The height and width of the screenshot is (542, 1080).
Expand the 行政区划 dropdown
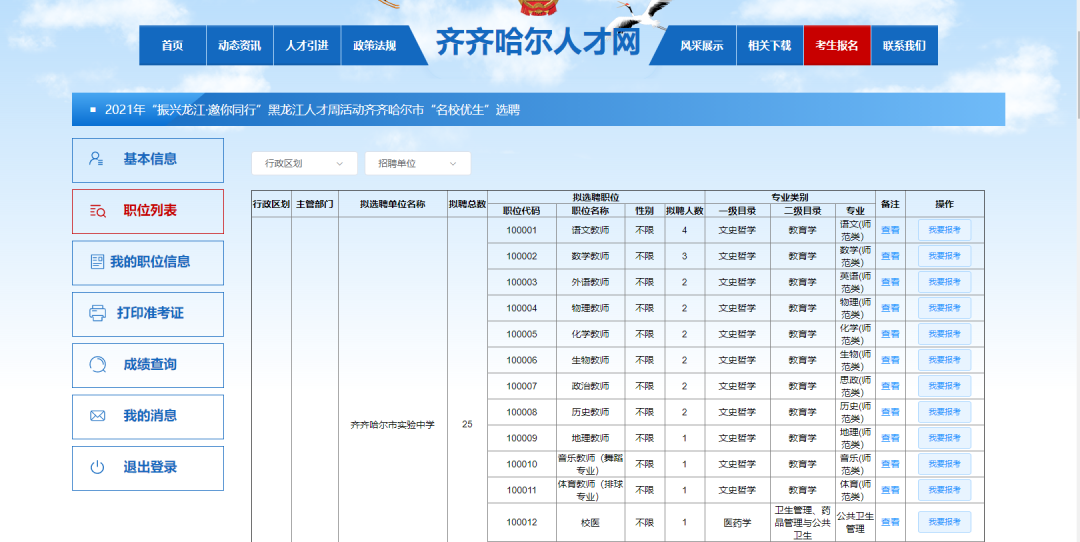[303, 163]
